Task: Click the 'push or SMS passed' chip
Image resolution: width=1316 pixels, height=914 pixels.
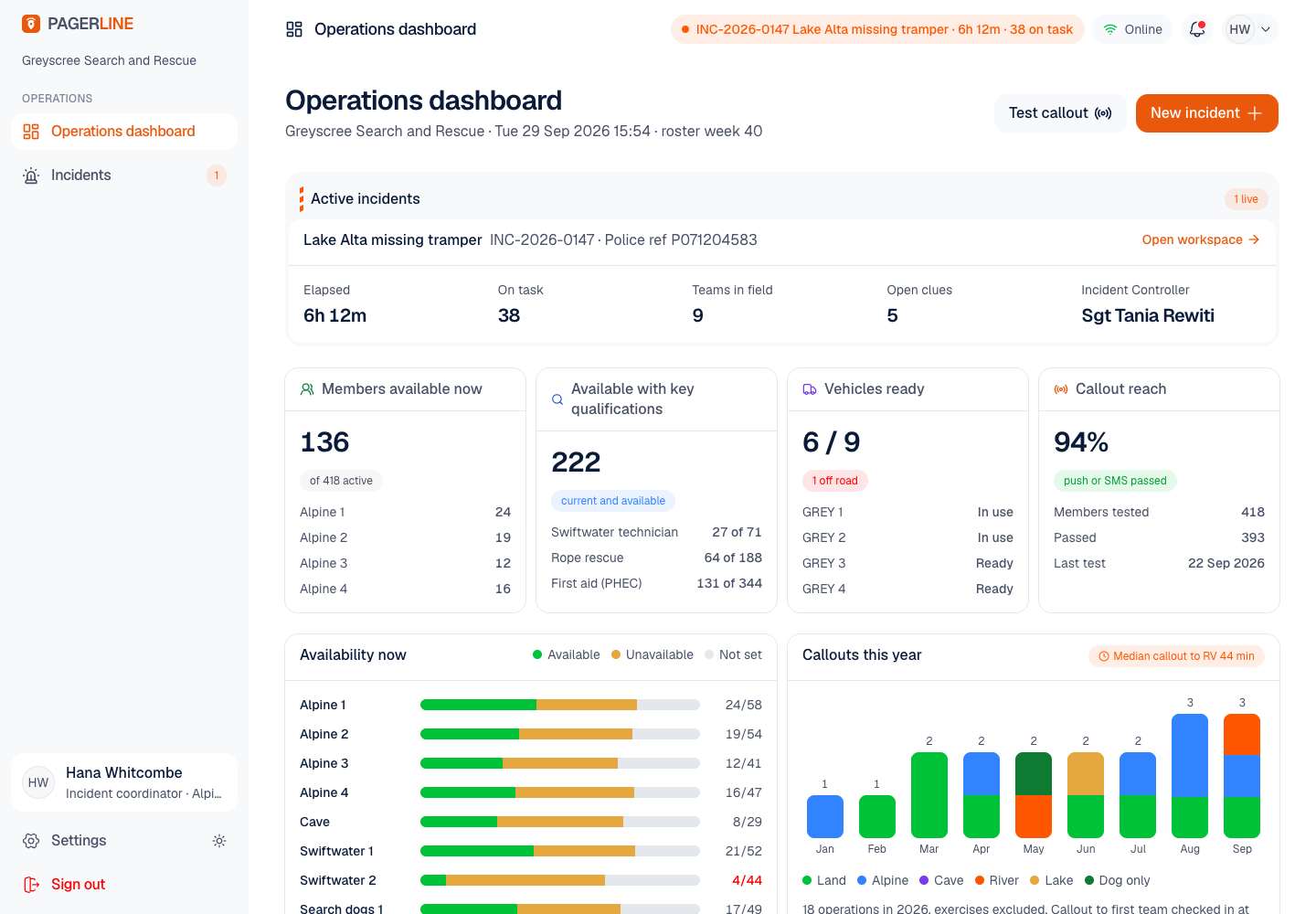Action: click(1115, 481)
